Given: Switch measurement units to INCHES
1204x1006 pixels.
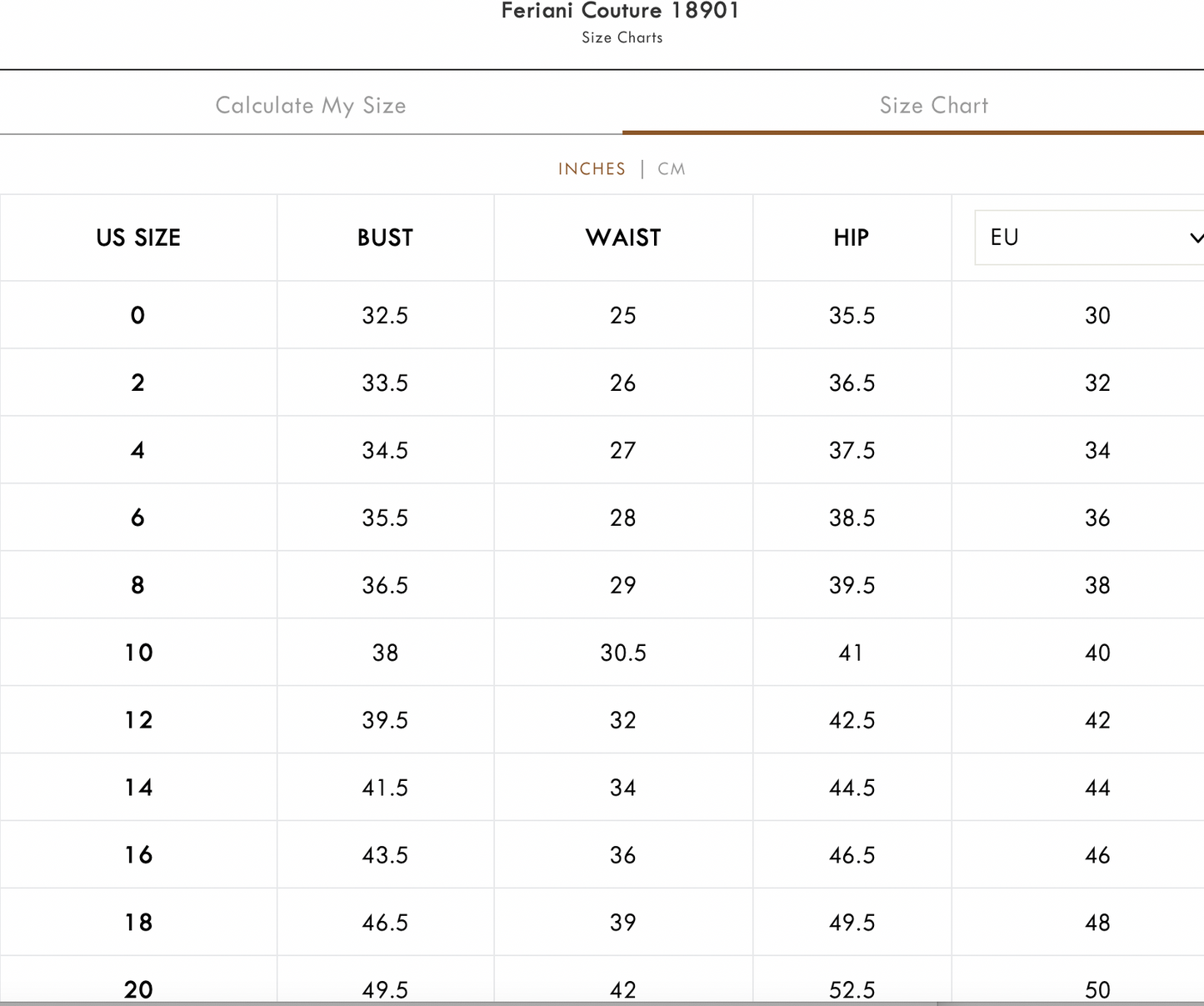Looking at the screenshot, I should [x=592, y=169].
